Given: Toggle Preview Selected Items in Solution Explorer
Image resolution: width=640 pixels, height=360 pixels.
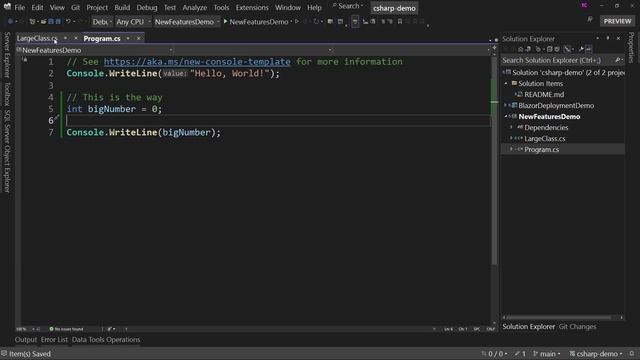Looking at the screenshot, I should [x=589, y=49].
